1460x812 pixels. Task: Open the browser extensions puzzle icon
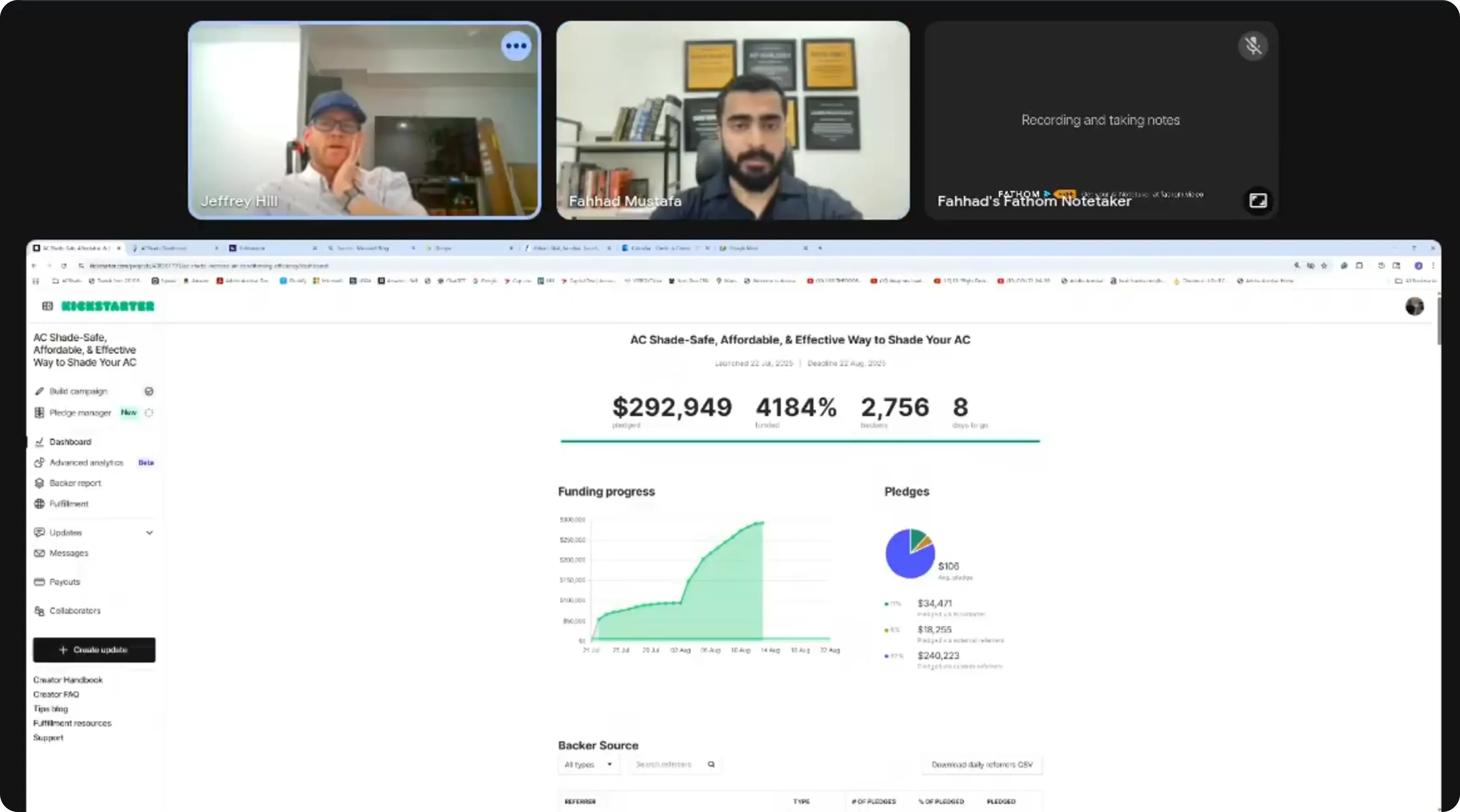coord(1359,266)
